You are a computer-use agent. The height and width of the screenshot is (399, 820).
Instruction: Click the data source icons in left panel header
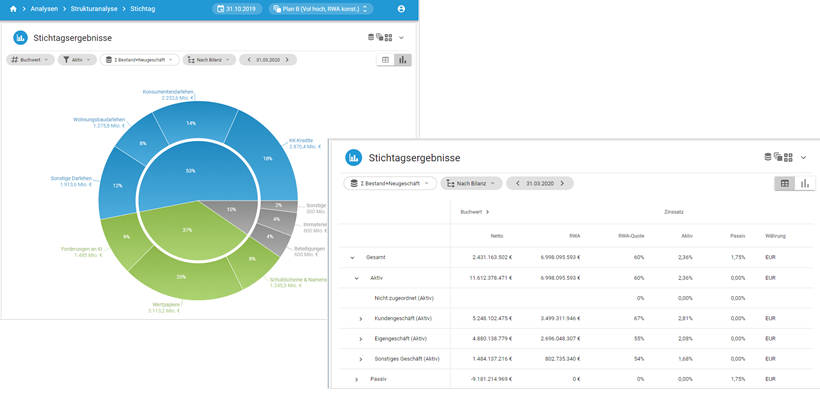[x=380, y=38]
